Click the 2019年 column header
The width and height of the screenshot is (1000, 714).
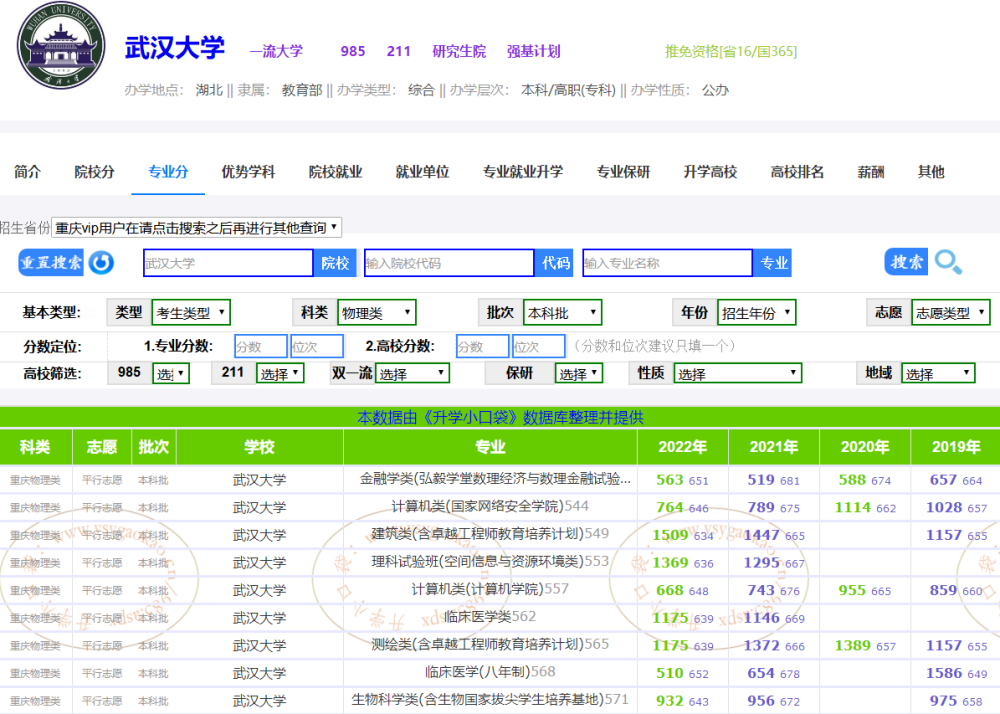tap(956, 447)
